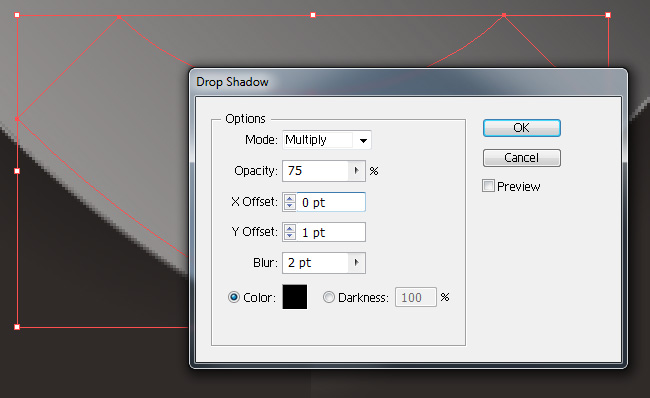Click the Blur value field
Viewport: 650px width, 398px height.
315,263
